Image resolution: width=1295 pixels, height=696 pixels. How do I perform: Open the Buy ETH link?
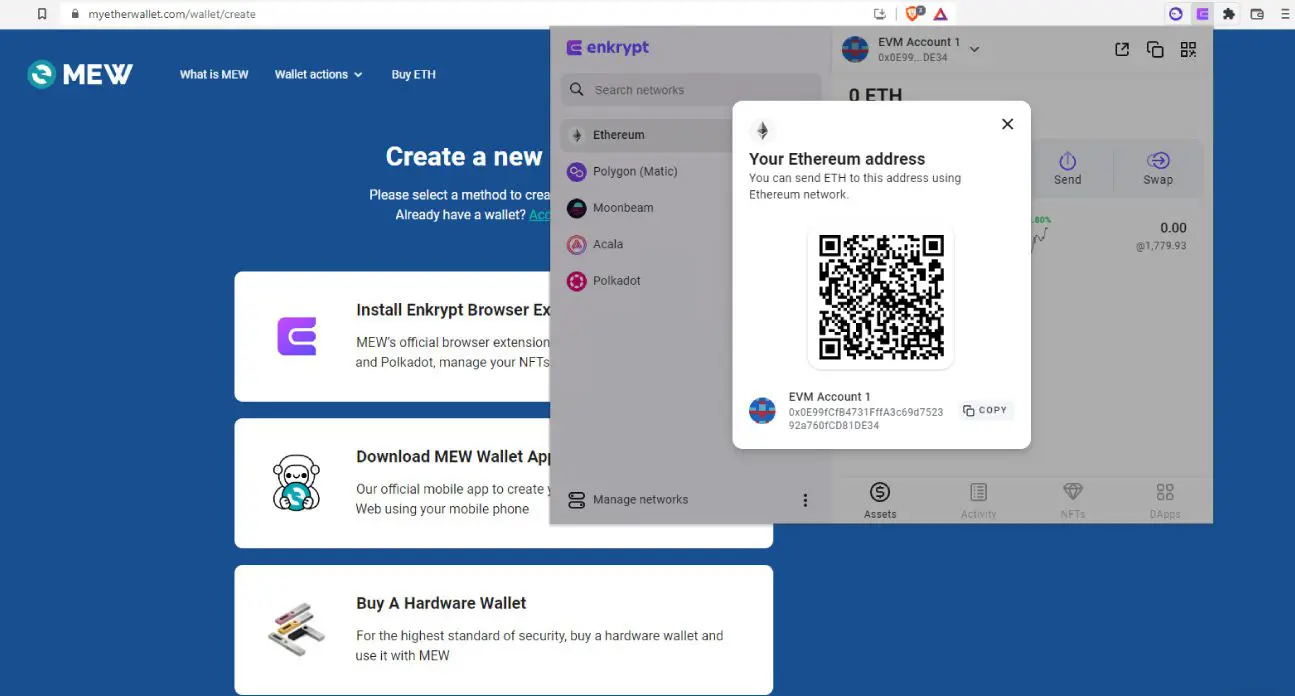coord(413,74)
